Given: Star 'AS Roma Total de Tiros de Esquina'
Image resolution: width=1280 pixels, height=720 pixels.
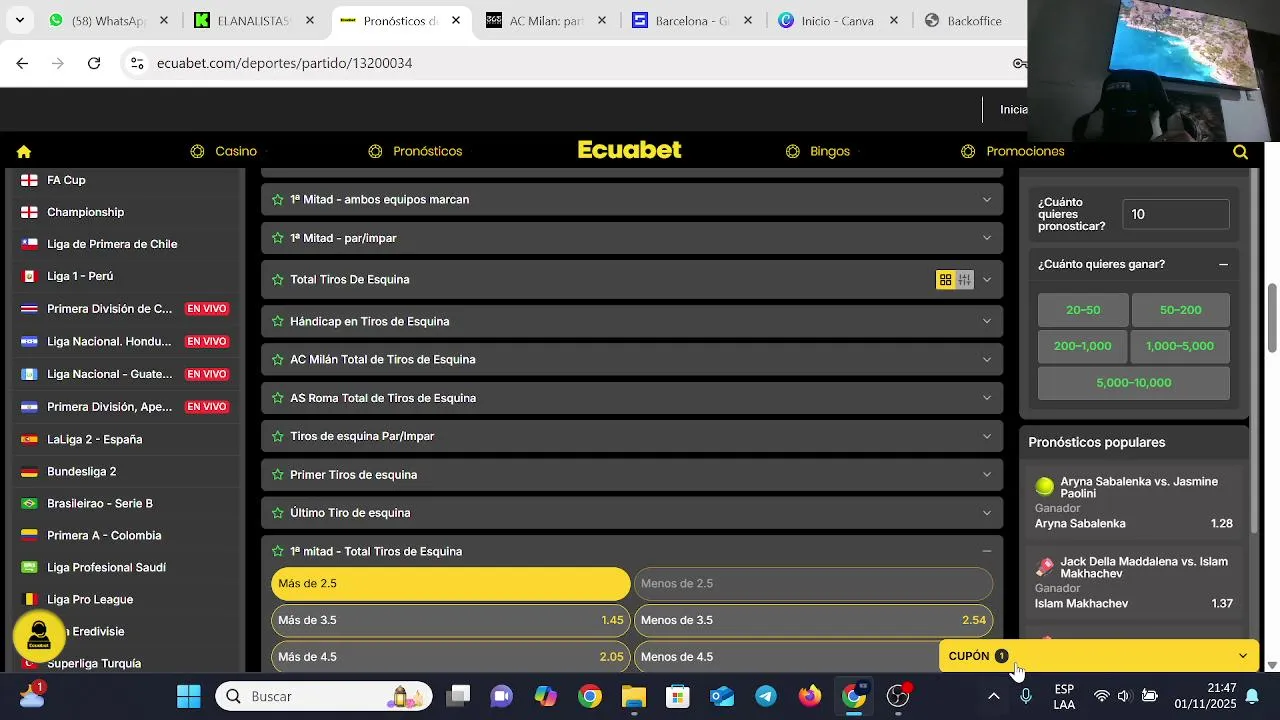Looking at the screenshot, I should (x=278, y=398).
